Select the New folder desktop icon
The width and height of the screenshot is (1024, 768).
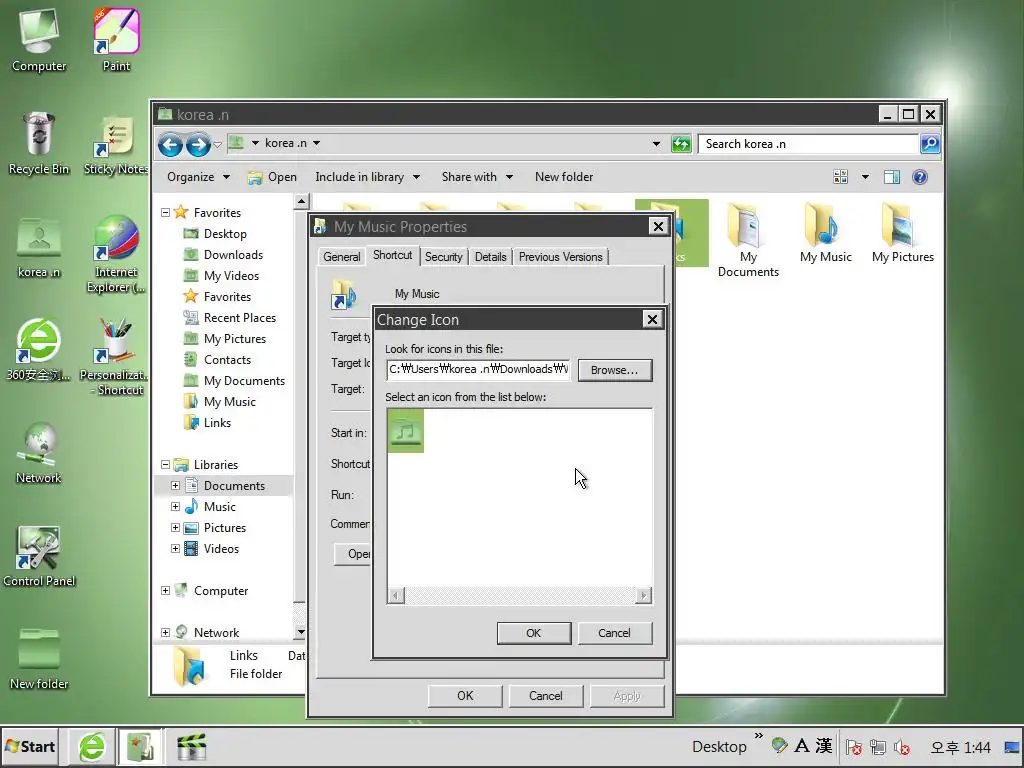pos(39,658)
